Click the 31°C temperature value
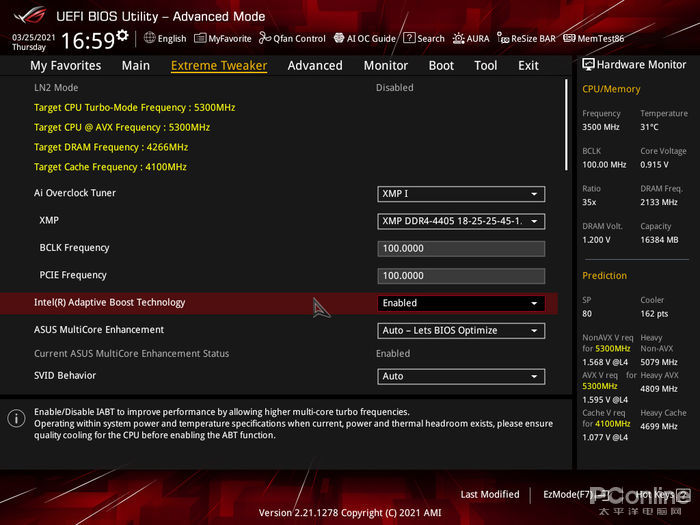Screen dimensions: 700x525 tap(649, 127)
